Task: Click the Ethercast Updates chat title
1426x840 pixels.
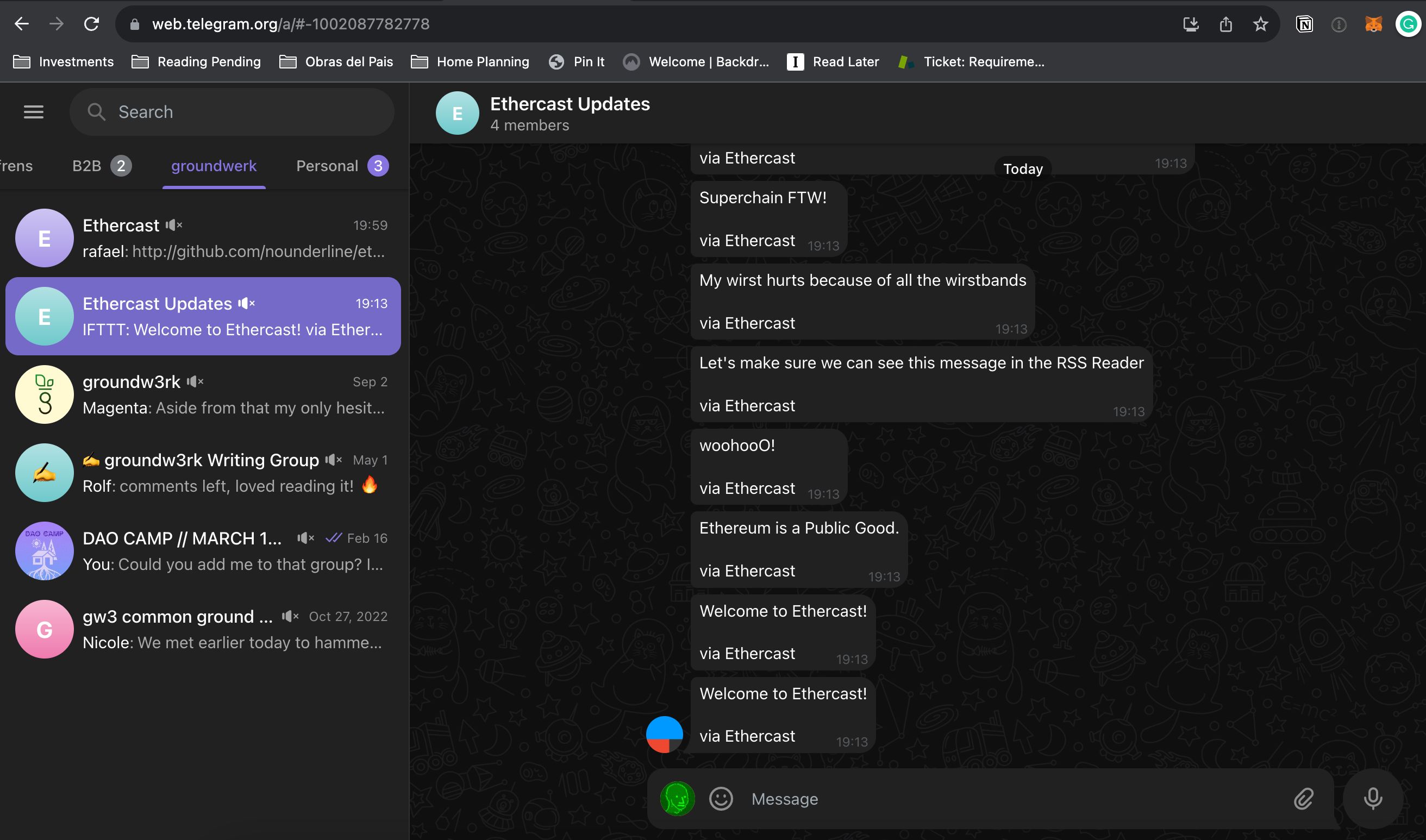Action: pos(570,104)
